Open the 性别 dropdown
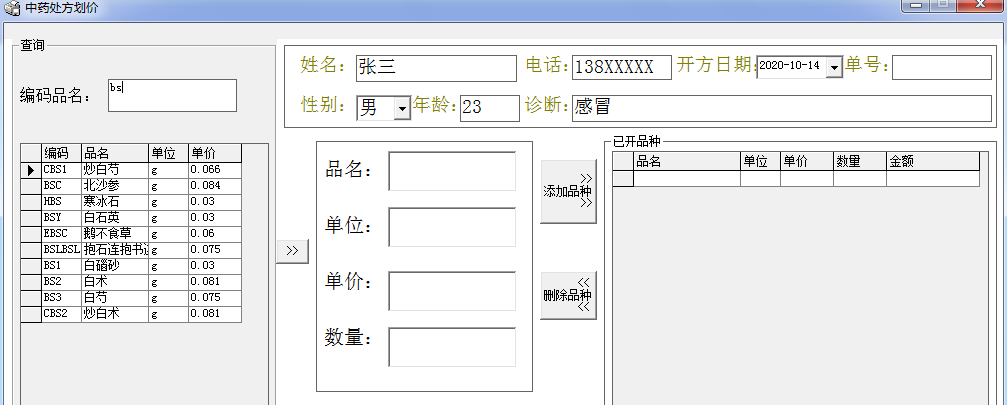 coord(402,108)
